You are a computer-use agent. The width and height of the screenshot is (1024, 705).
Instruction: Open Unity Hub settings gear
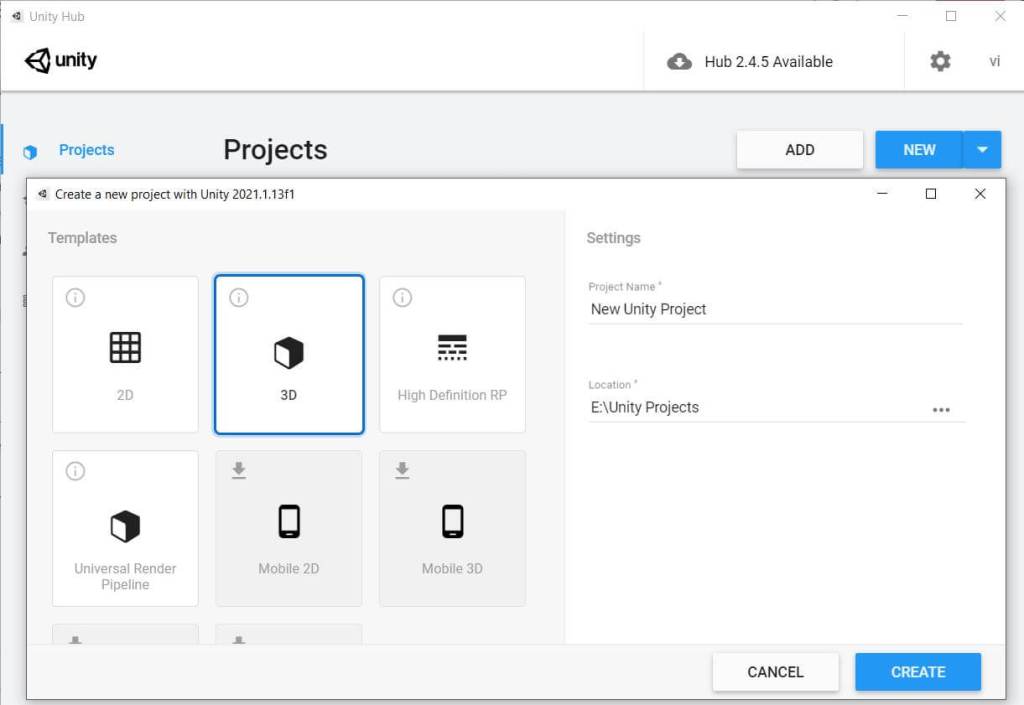point(940,61)
